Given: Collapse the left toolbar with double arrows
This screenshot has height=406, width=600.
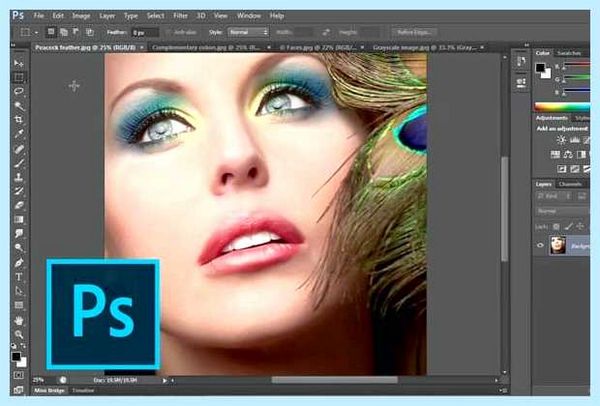Looking at the screenshot, I should click(13, 45).
